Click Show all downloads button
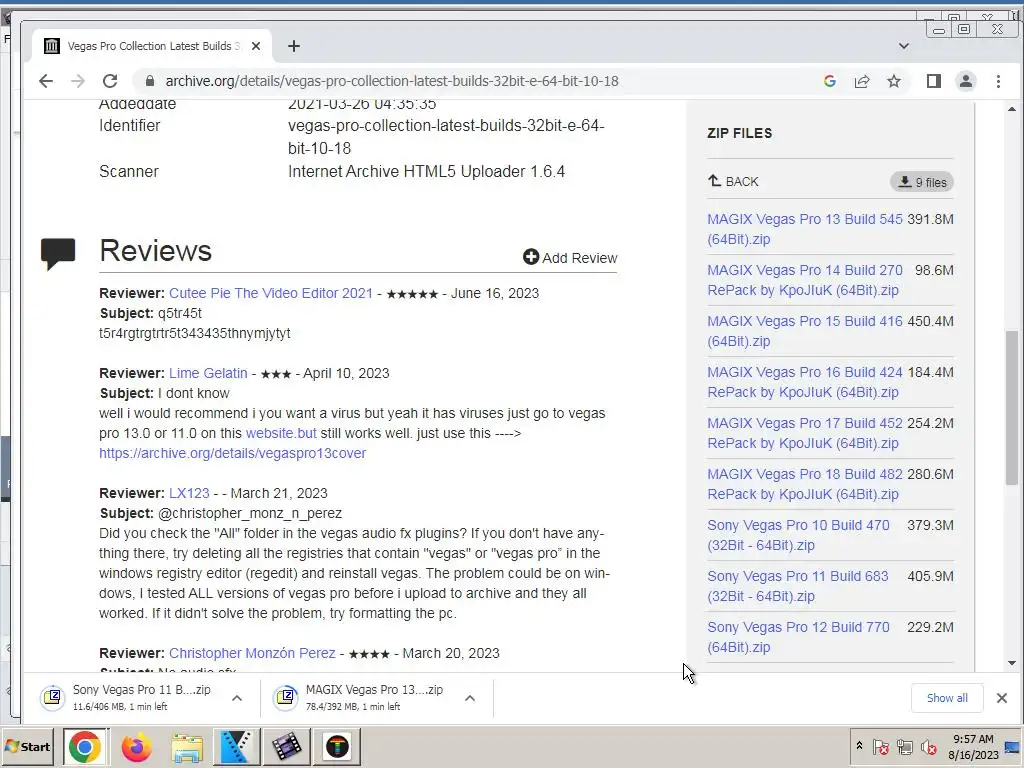Screen dimensions: 1024x768 (947, 698)
